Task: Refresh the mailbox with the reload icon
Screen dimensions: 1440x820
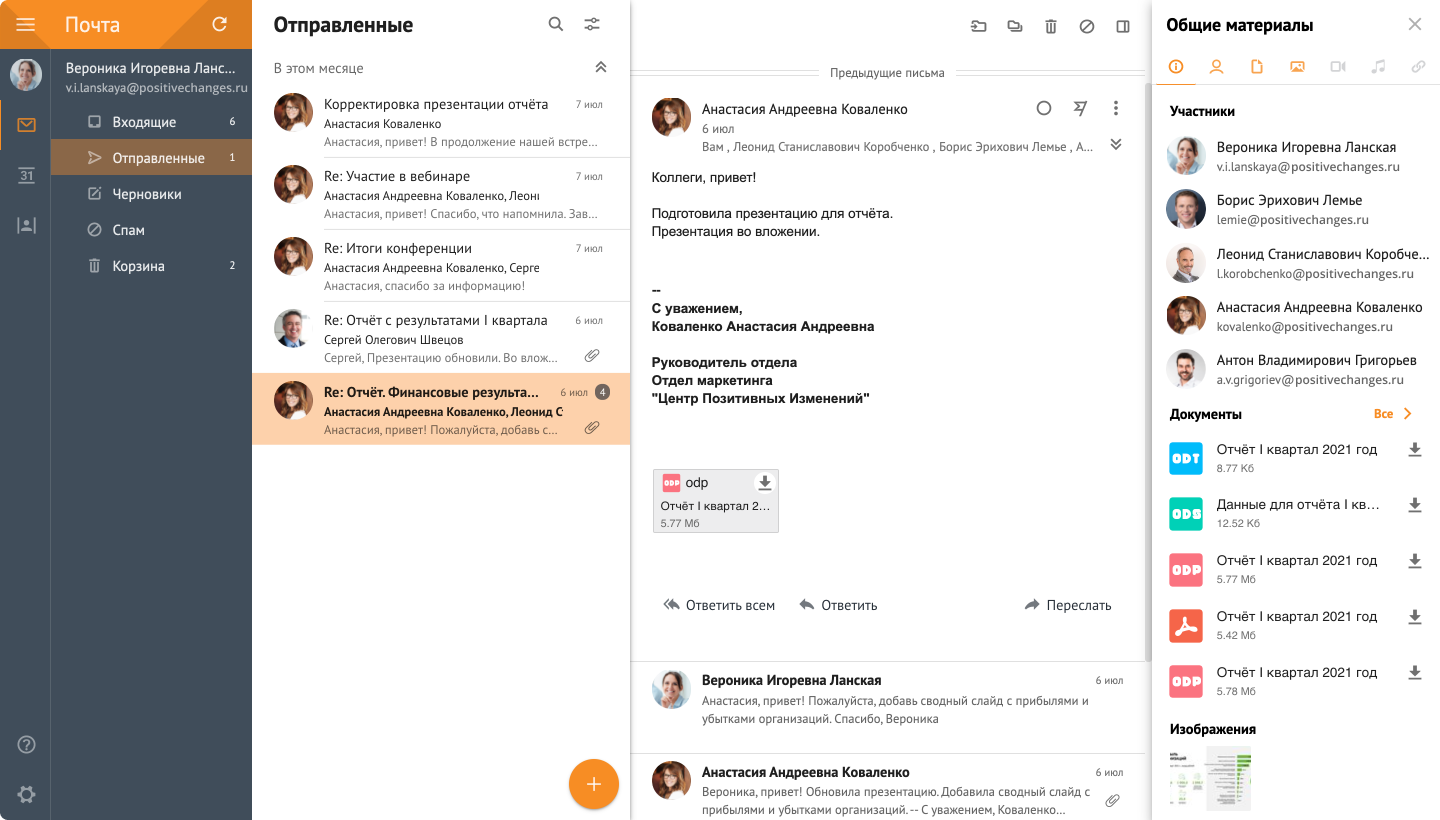Action: (220, 25)
